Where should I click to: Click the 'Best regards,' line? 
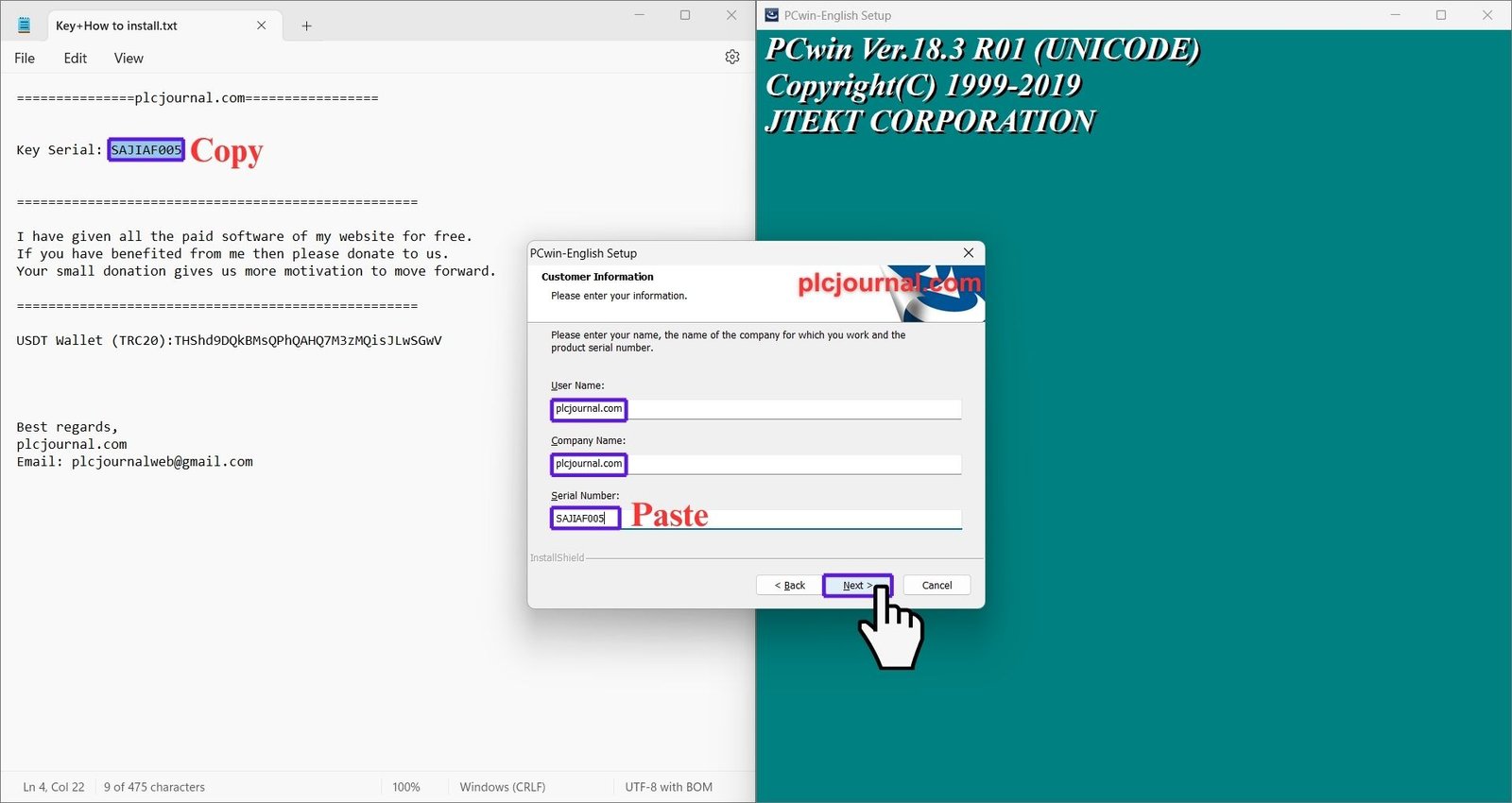point(67,427)
